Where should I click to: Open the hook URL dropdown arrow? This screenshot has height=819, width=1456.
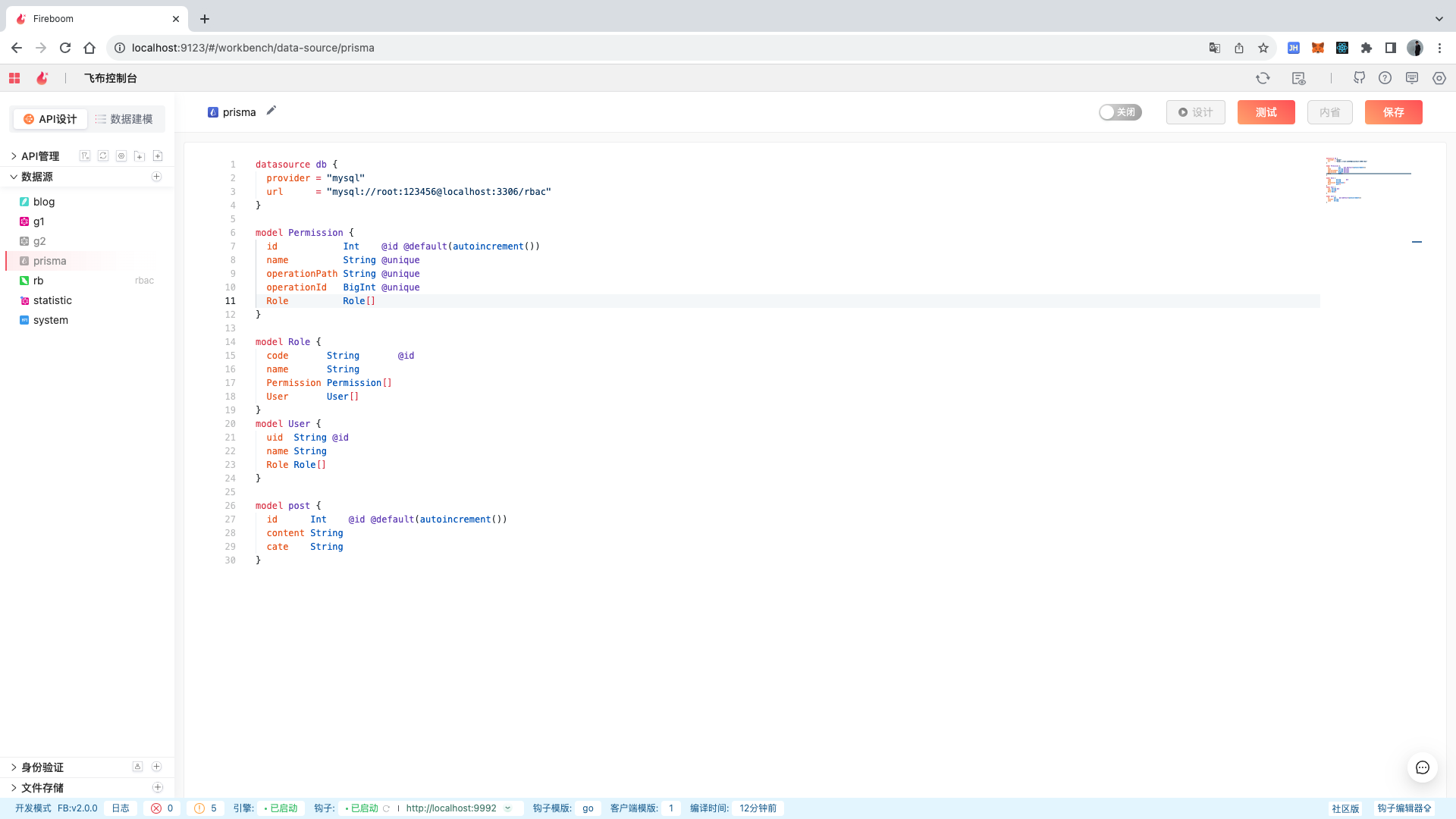coord(508,808)
